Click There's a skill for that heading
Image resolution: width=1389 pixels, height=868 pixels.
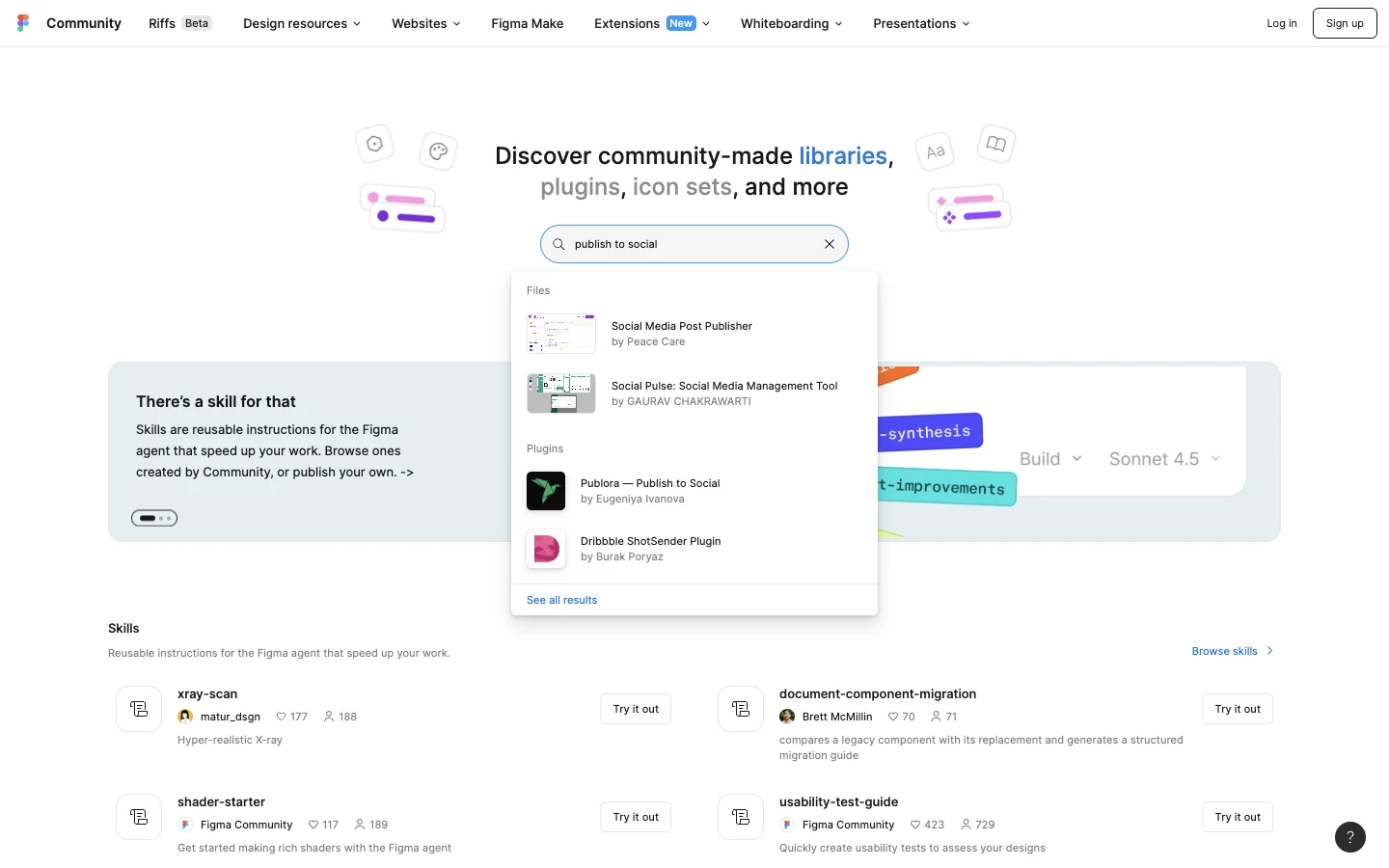(216, 401)
